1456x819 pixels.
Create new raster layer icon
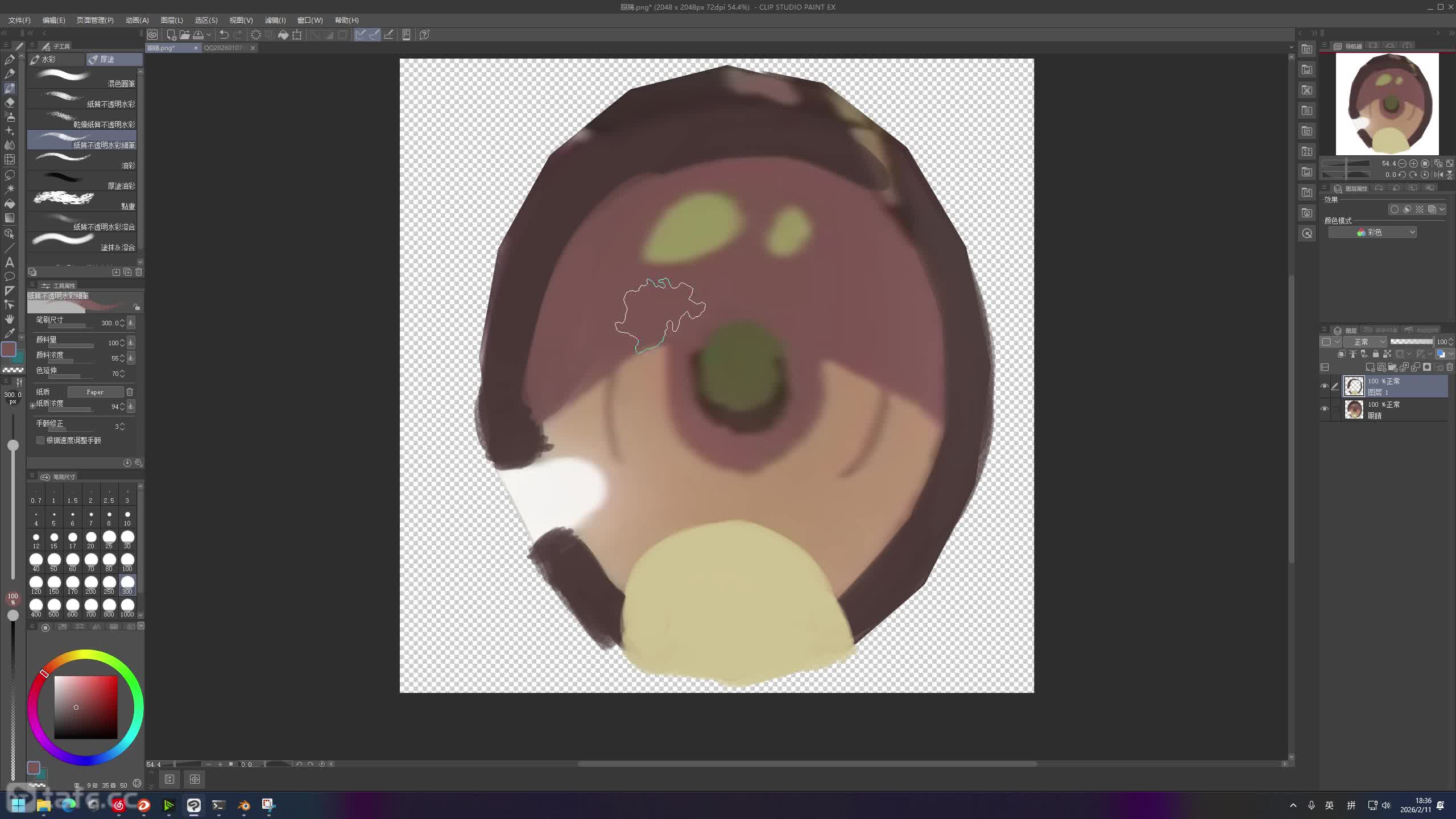click(1370, 367)
